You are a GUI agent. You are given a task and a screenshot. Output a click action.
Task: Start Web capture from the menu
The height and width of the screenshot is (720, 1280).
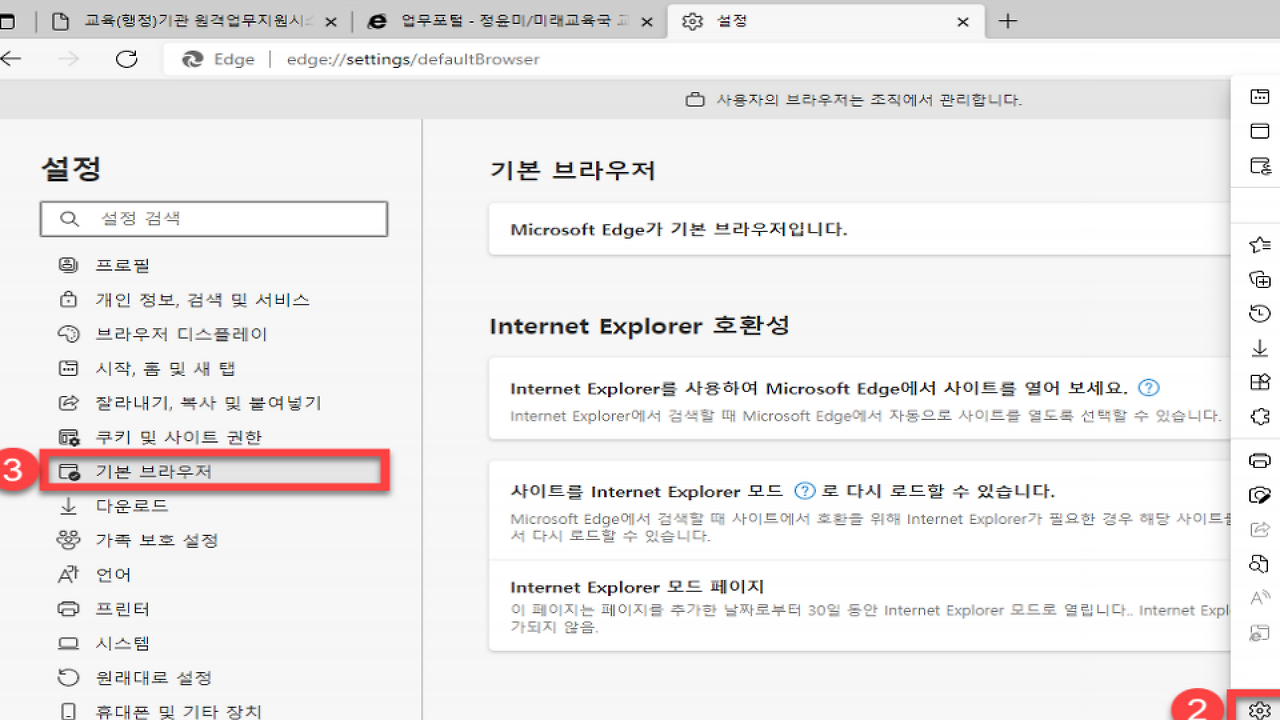[x=1260, y=495]
